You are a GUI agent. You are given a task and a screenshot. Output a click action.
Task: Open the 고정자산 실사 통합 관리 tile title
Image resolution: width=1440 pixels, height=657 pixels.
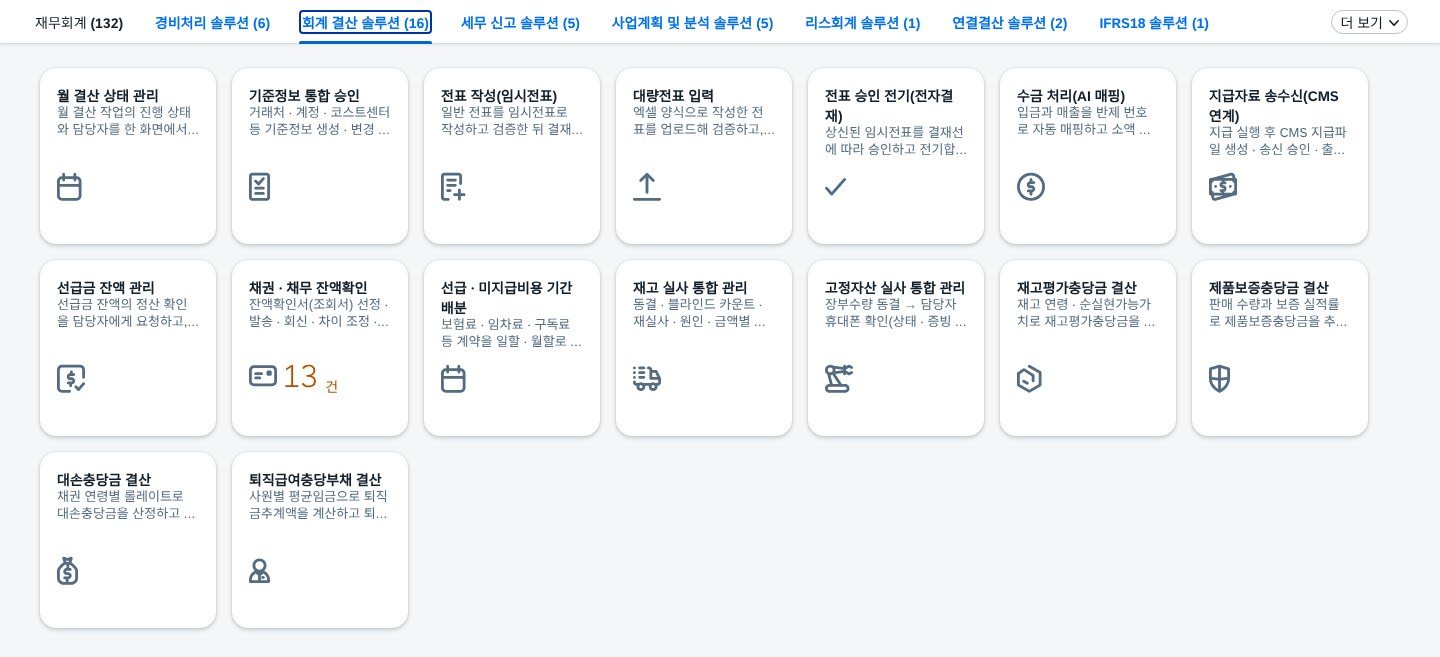(895, 288)
